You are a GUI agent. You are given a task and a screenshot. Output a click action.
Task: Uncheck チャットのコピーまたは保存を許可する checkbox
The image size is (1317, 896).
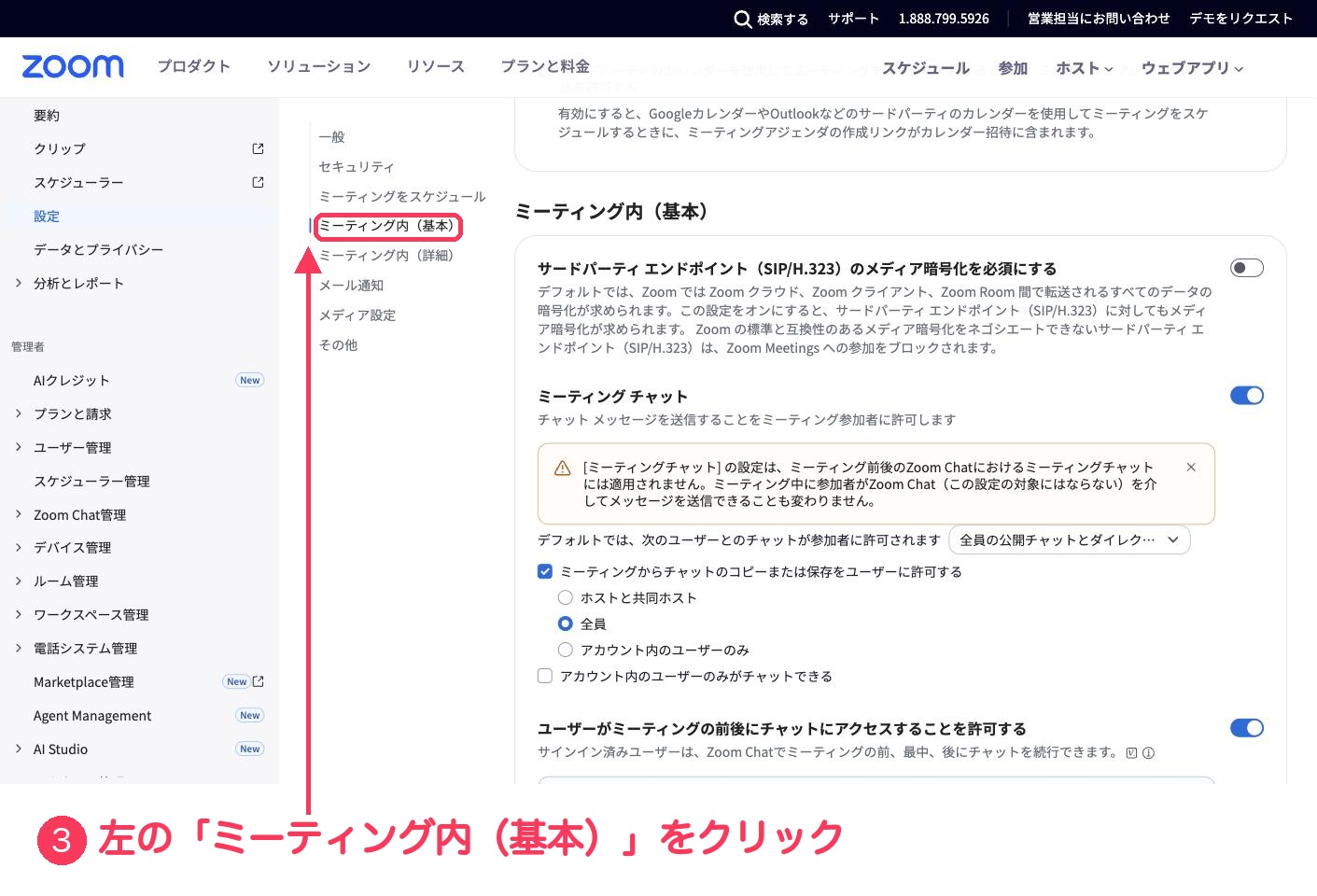click(x=545, y=571)
